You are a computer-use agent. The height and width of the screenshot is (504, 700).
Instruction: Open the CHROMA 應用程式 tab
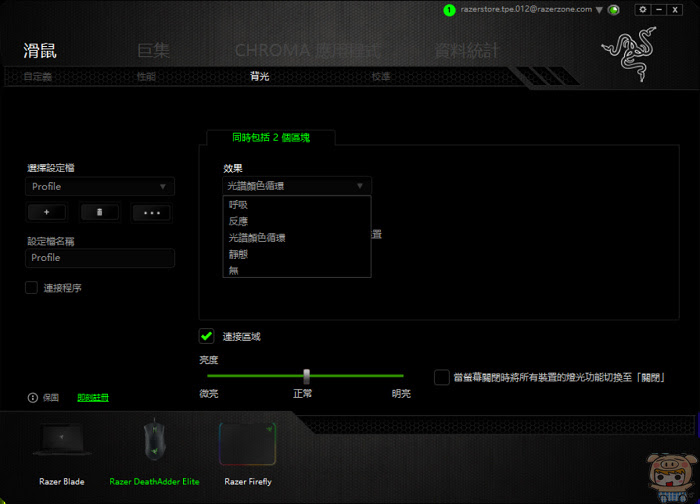click(x=308, y=50)
